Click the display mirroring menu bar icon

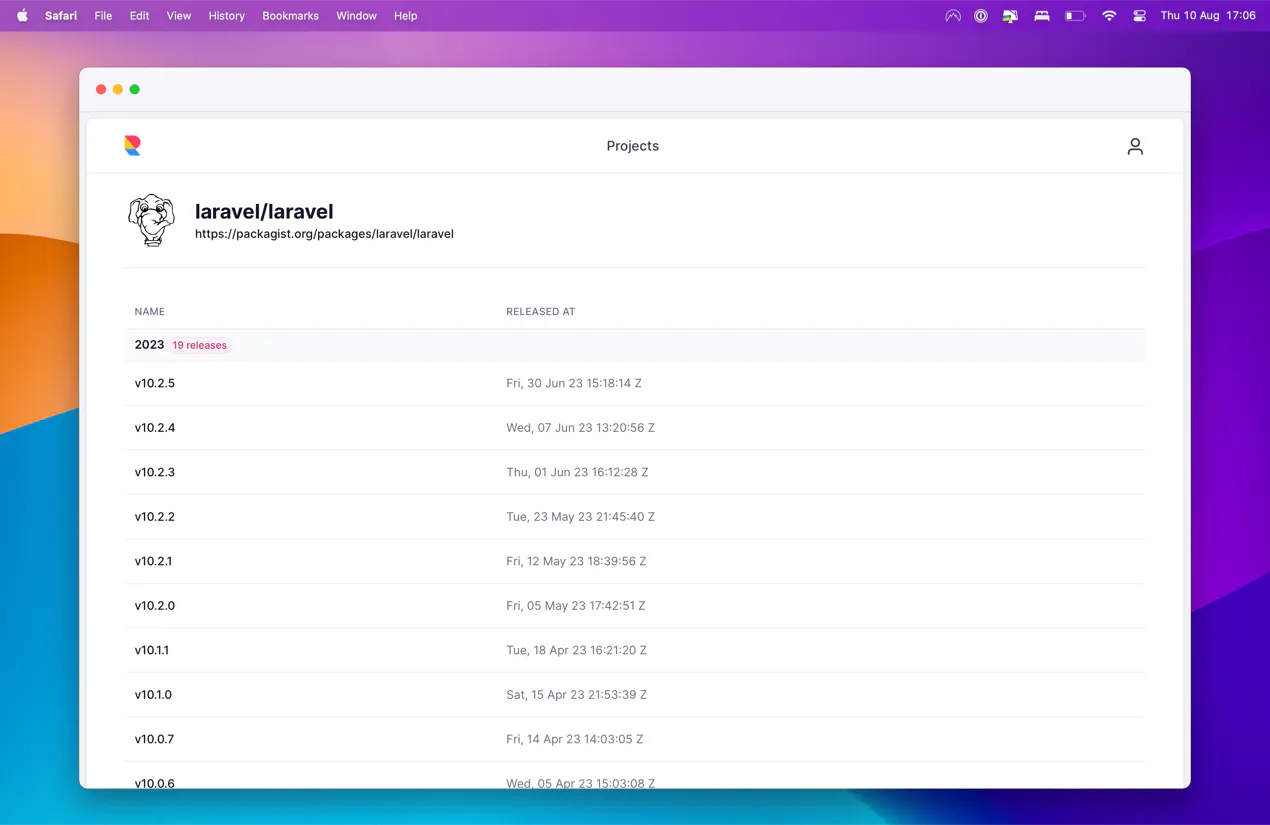point(1010,16)
